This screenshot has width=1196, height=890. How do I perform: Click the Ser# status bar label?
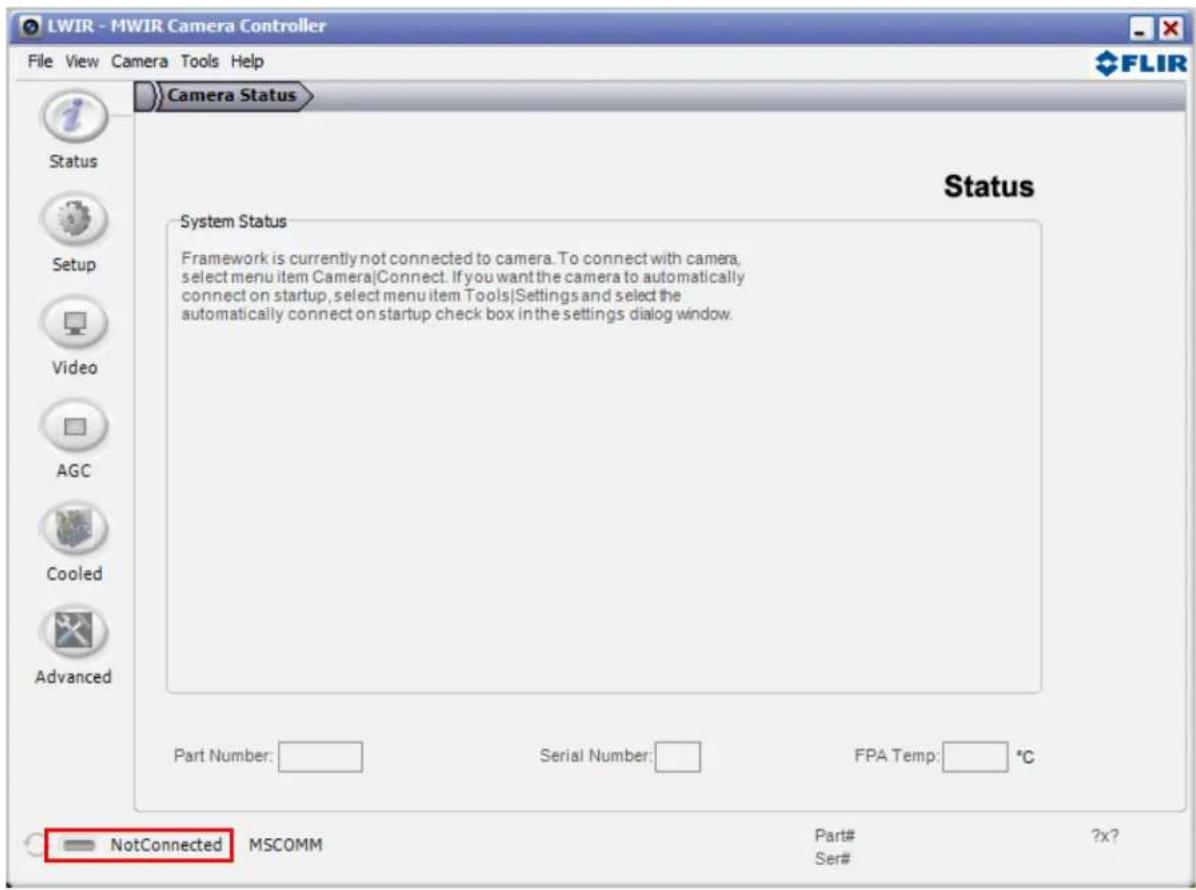click(x=832, y=859)
